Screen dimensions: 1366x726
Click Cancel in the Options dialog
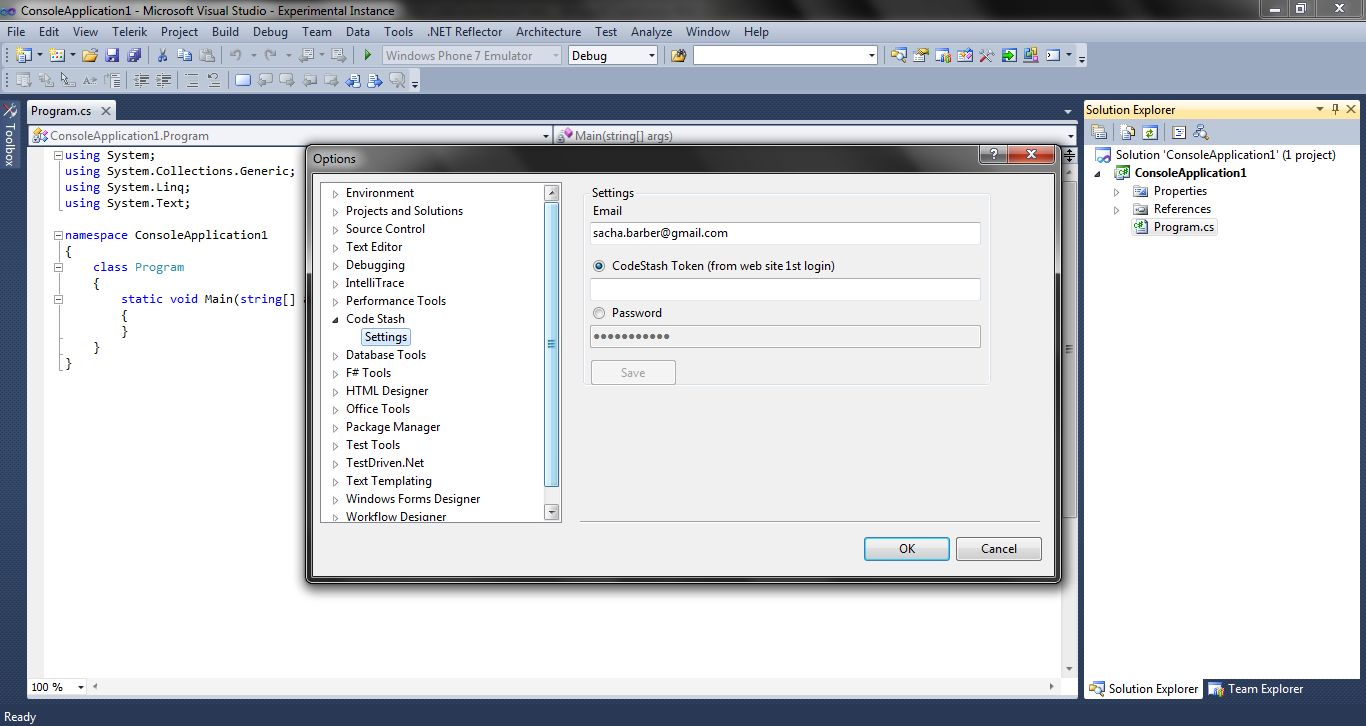(999, 549)
